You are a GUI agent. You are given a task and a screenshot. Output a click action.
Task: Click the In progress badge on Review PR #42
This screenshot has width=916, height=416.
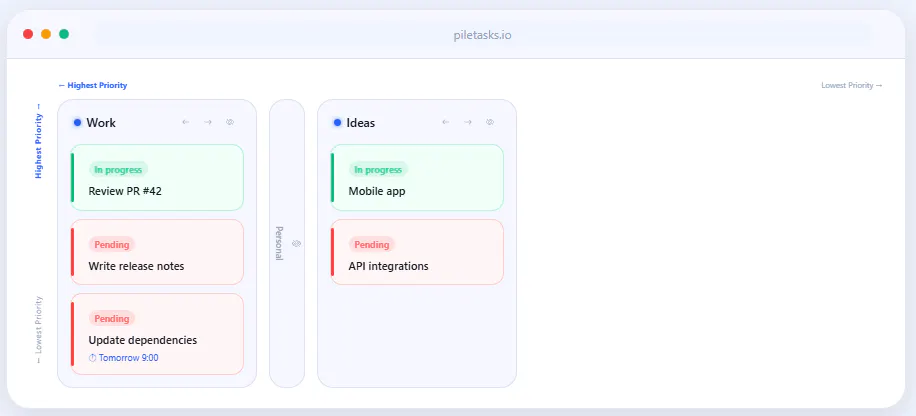(118, 170)
